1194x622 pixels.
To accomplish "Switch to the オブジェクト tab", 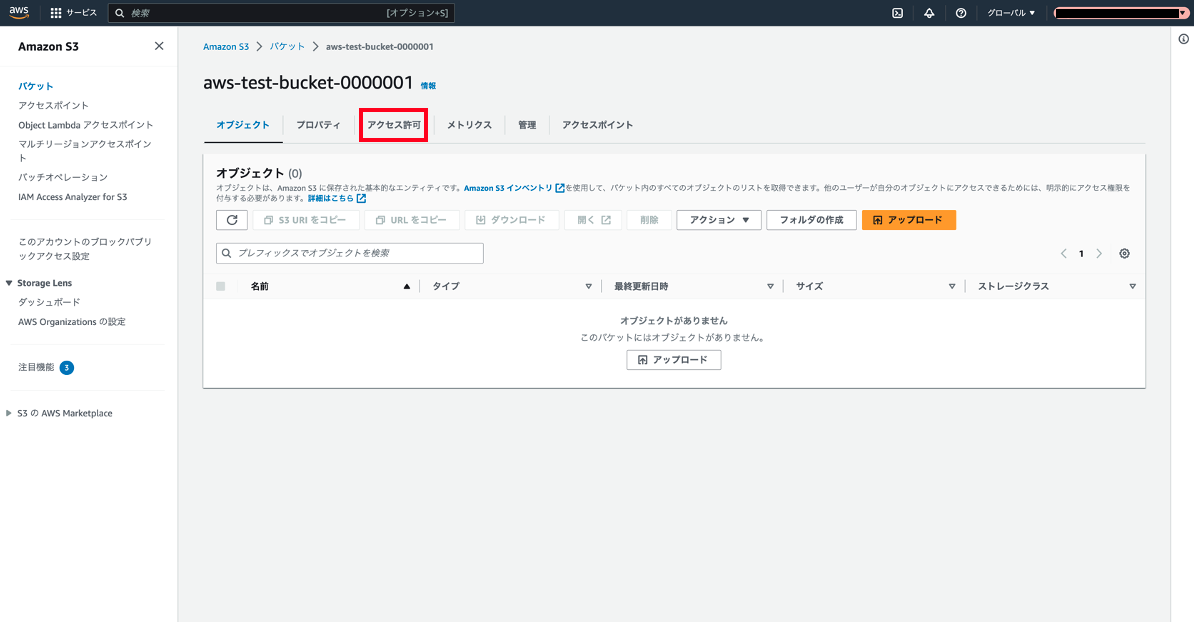I will (x=243, y=125).
